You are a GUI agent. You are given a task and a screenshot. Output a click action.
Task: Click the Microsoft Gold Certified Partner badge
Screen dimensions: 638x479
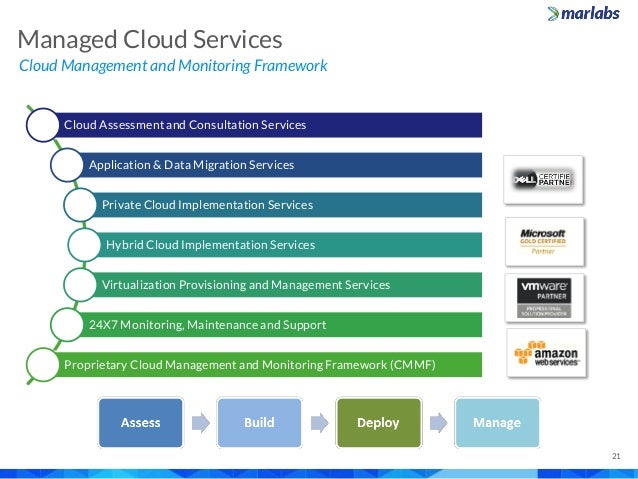pos(544,242)
